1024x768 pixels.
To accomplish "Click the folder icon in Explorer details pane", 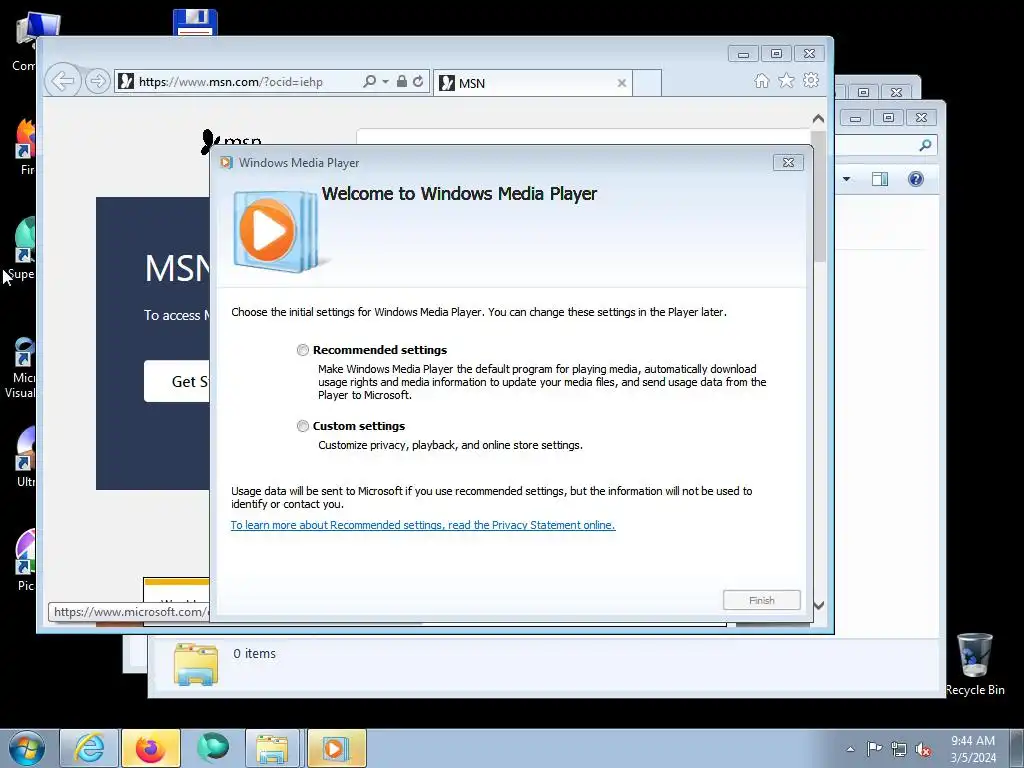I will [x=196, y=664].
